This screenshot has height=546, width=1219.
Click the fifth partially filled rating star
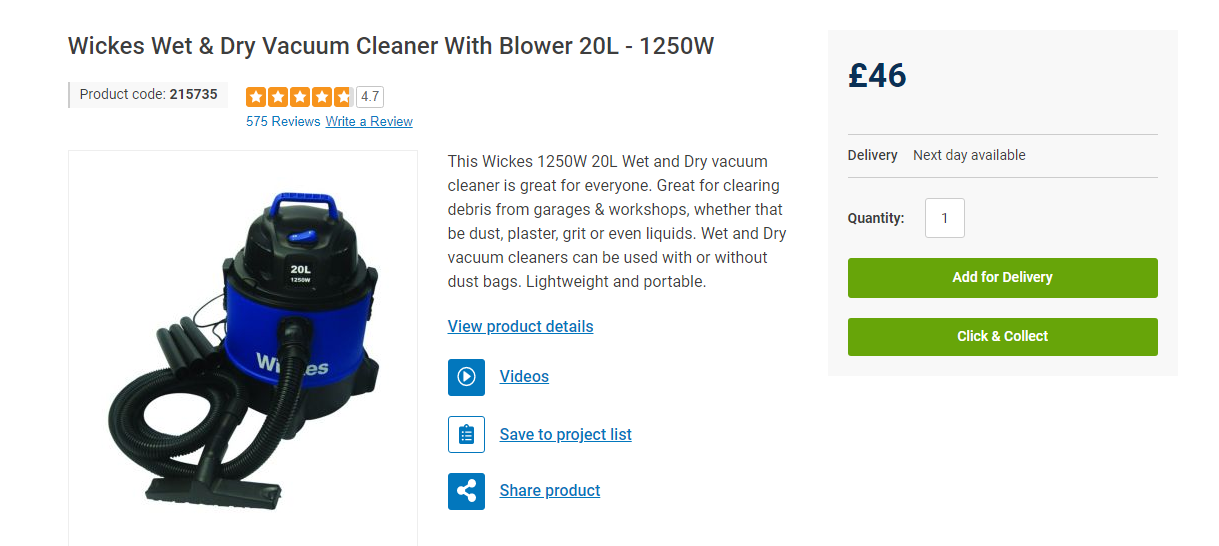pos(343,97)
